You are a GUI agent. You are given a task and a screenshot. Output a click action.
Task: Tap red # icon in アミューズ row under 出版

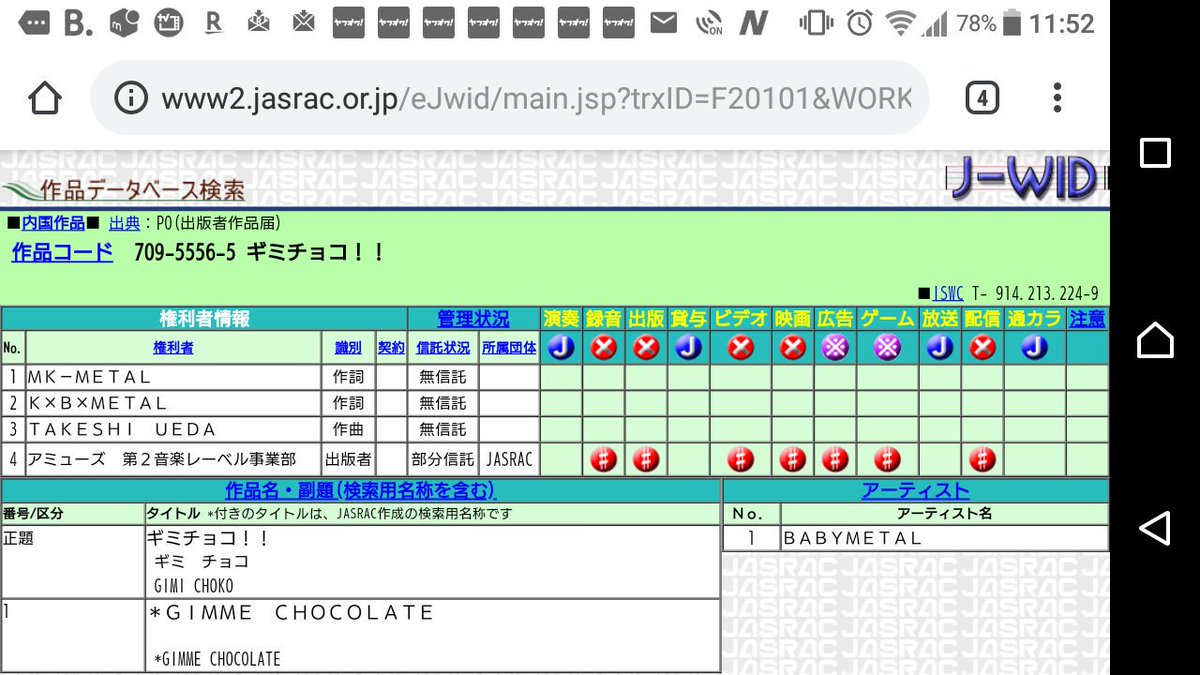click(x=646, y=459)
